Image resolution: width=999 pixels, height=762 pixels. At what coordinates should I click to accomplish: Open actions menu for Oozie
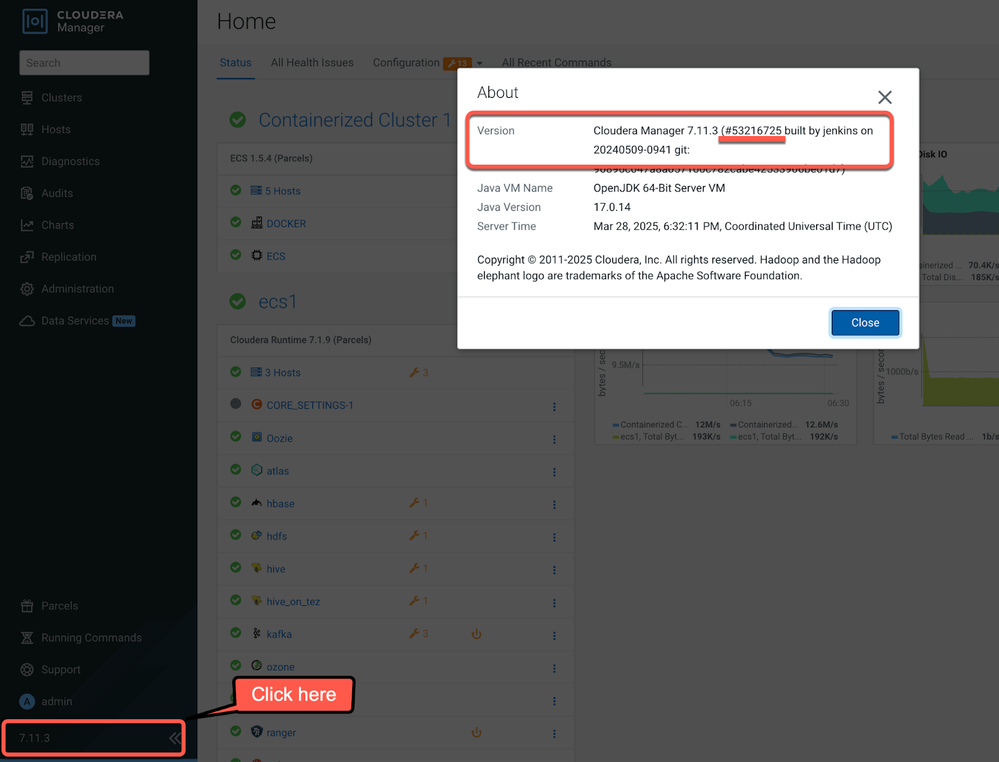coord(554,439)
